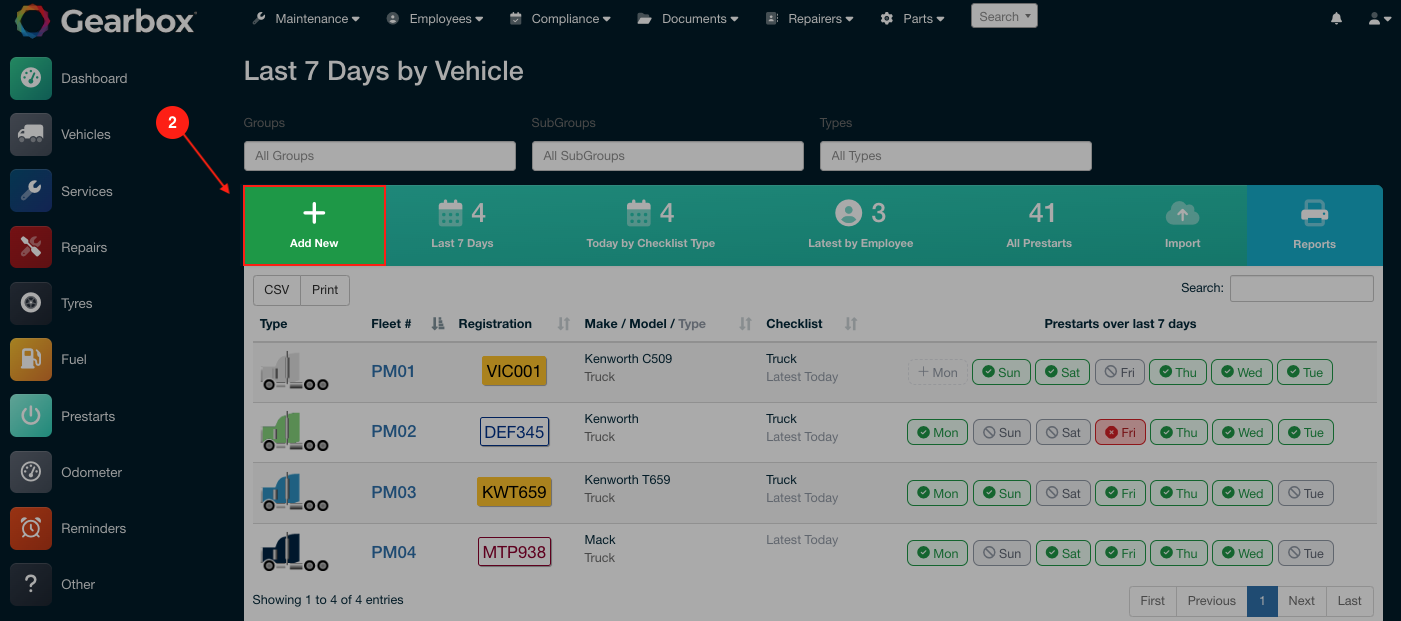Click the Add New button
This screenshot has width=1401, height=621.
314,225
